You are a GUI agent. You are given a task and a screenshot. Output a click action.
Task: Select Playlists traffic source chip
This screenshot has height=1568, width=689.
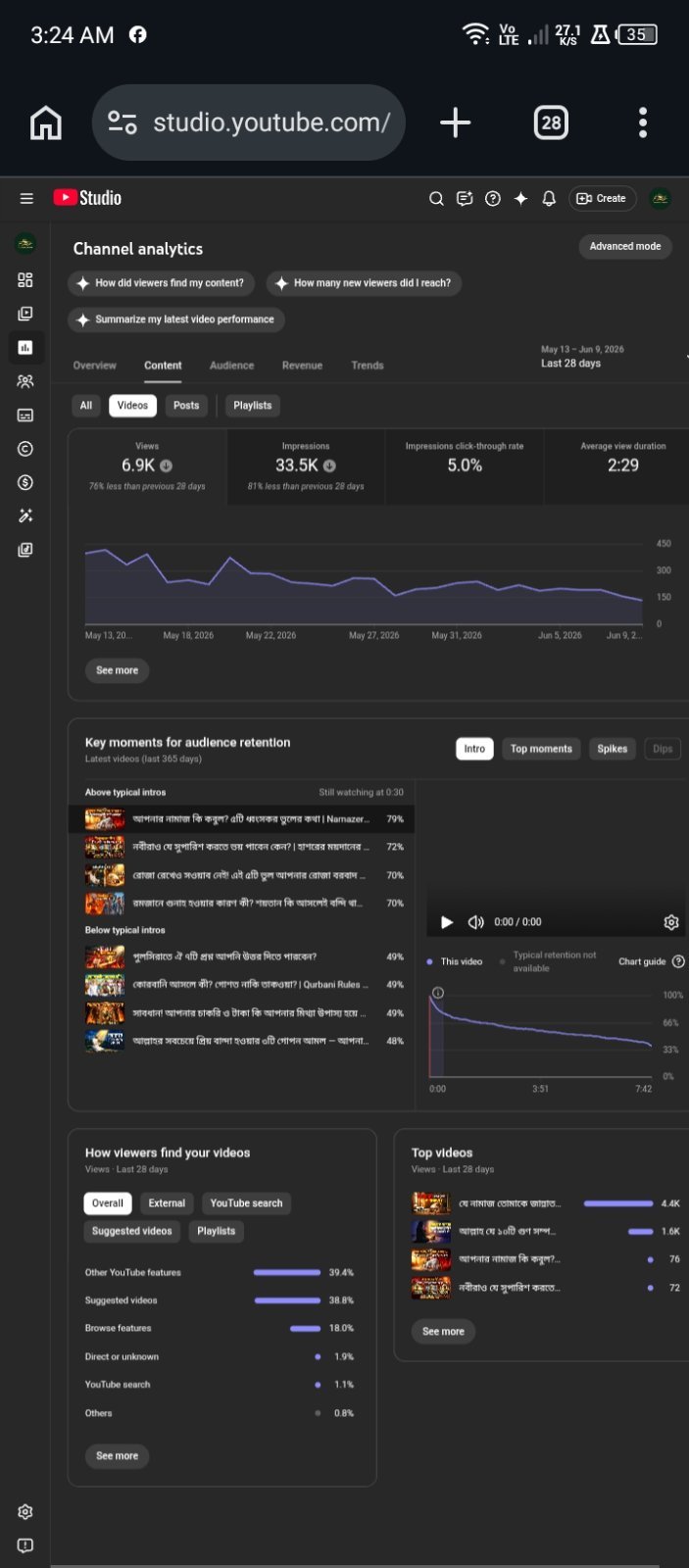(217, 1231)
